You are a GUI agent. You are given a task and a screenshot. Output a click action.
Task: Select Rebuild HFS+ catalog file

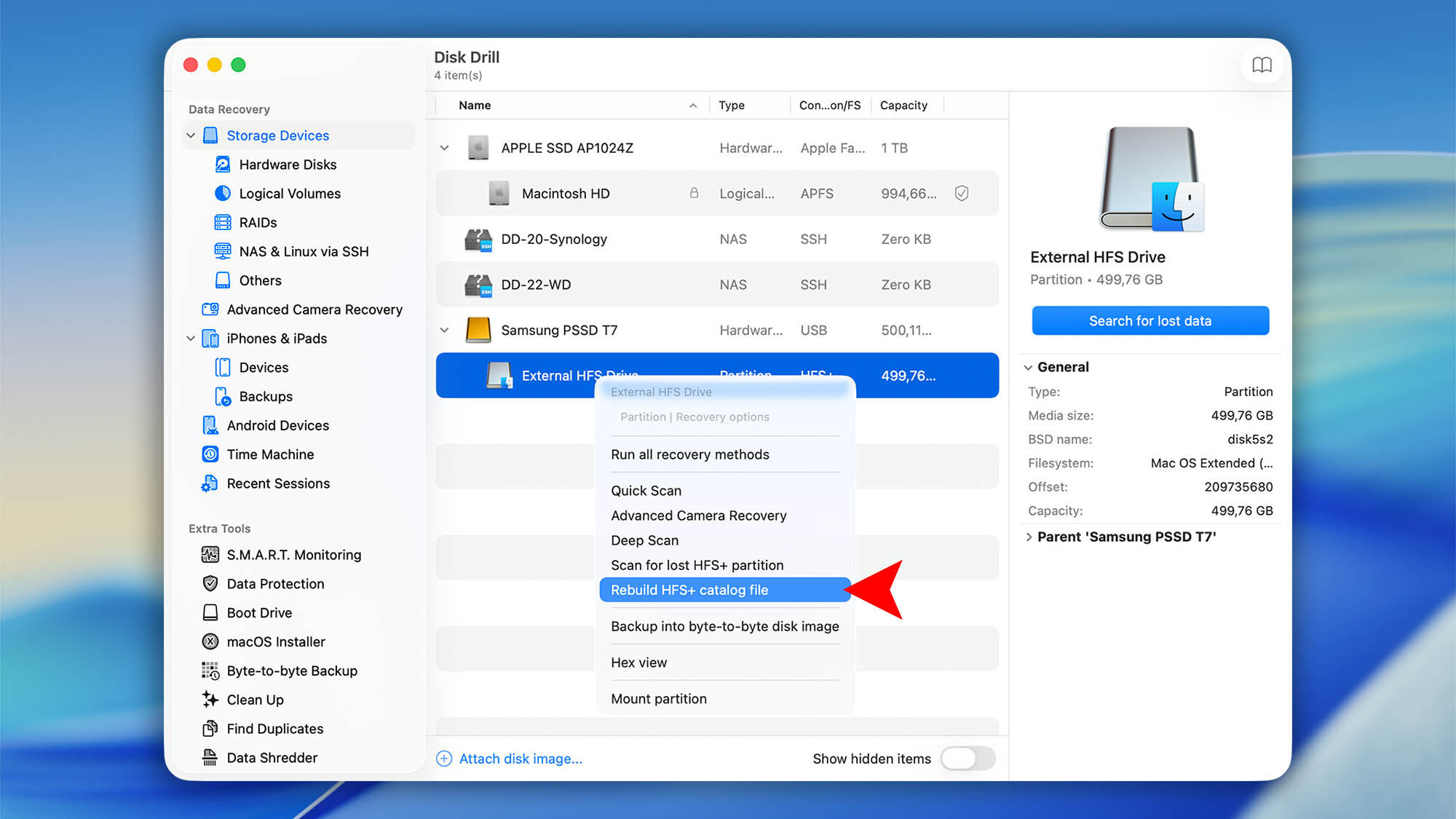coord(689,590)
